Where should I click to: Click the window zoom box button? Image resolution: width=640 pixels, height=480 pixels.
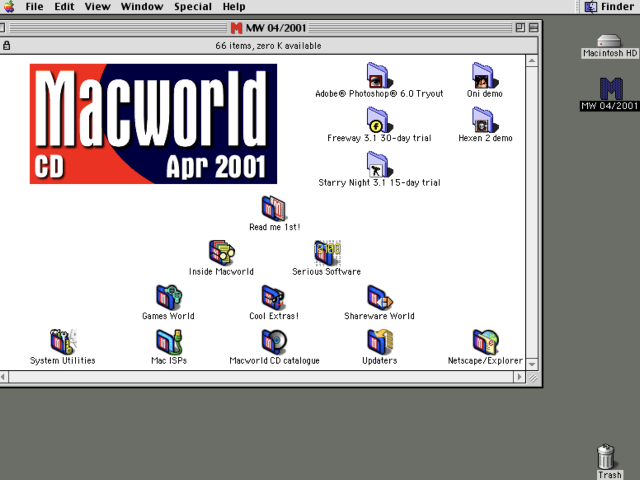520,28
